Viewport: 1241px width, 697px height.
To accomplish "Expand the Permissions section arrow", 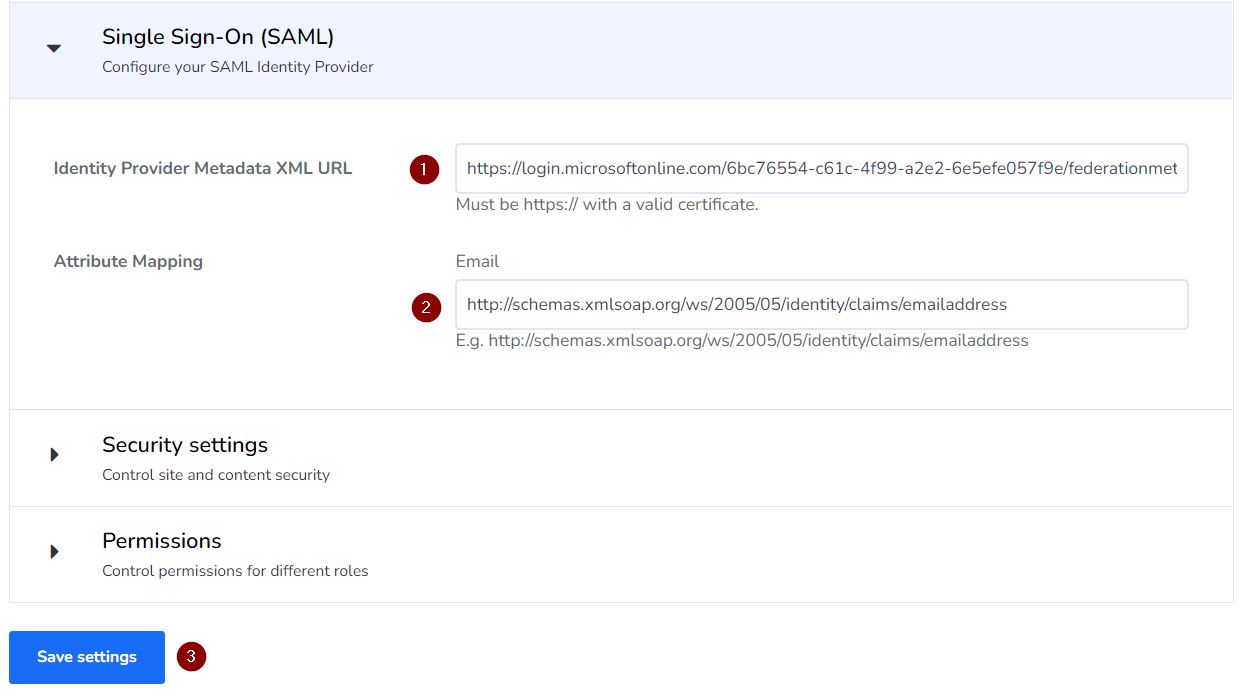I will 54,552.
